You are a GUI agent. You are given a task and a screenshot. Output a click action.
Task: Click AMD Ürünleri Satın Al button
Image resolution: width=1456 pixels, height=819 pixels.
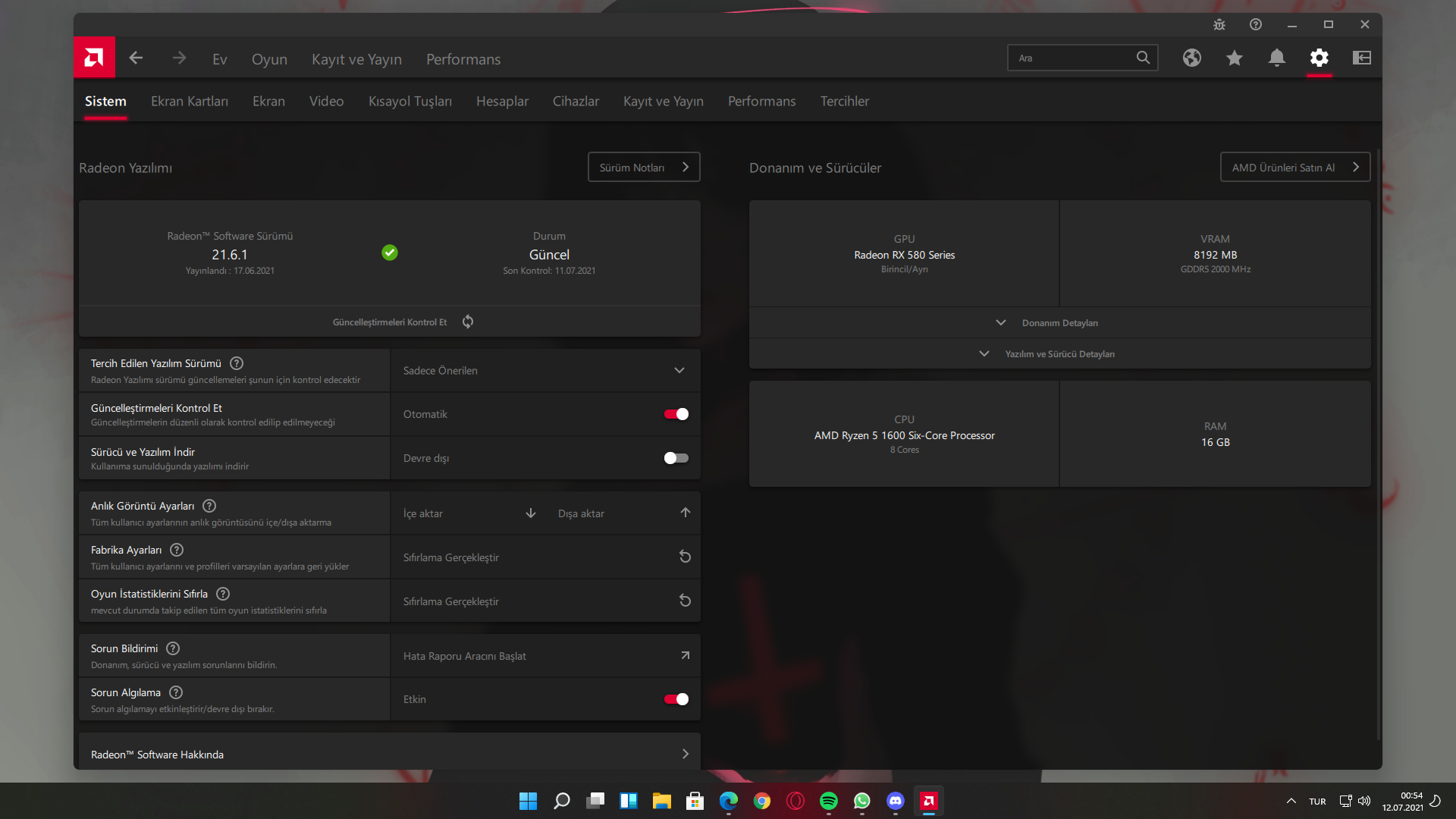(1295, 167)
